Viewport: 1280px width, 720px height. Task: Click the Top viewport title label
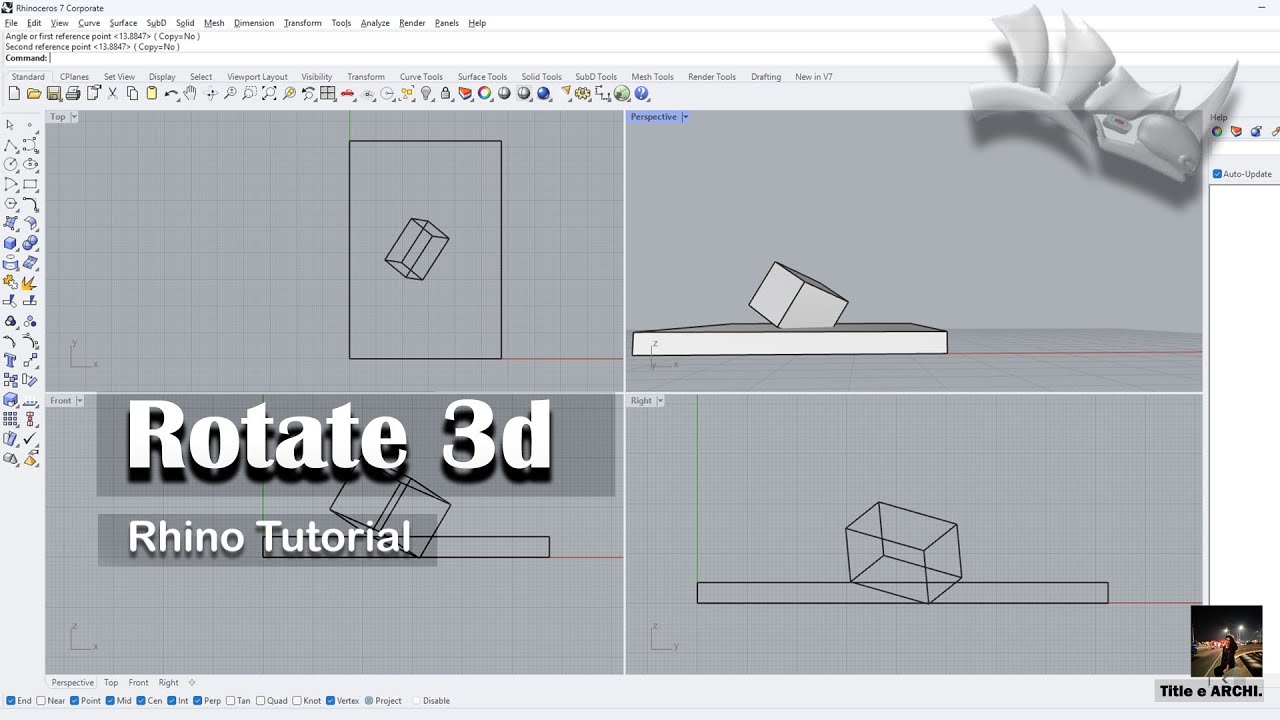[x=58, y=117]
